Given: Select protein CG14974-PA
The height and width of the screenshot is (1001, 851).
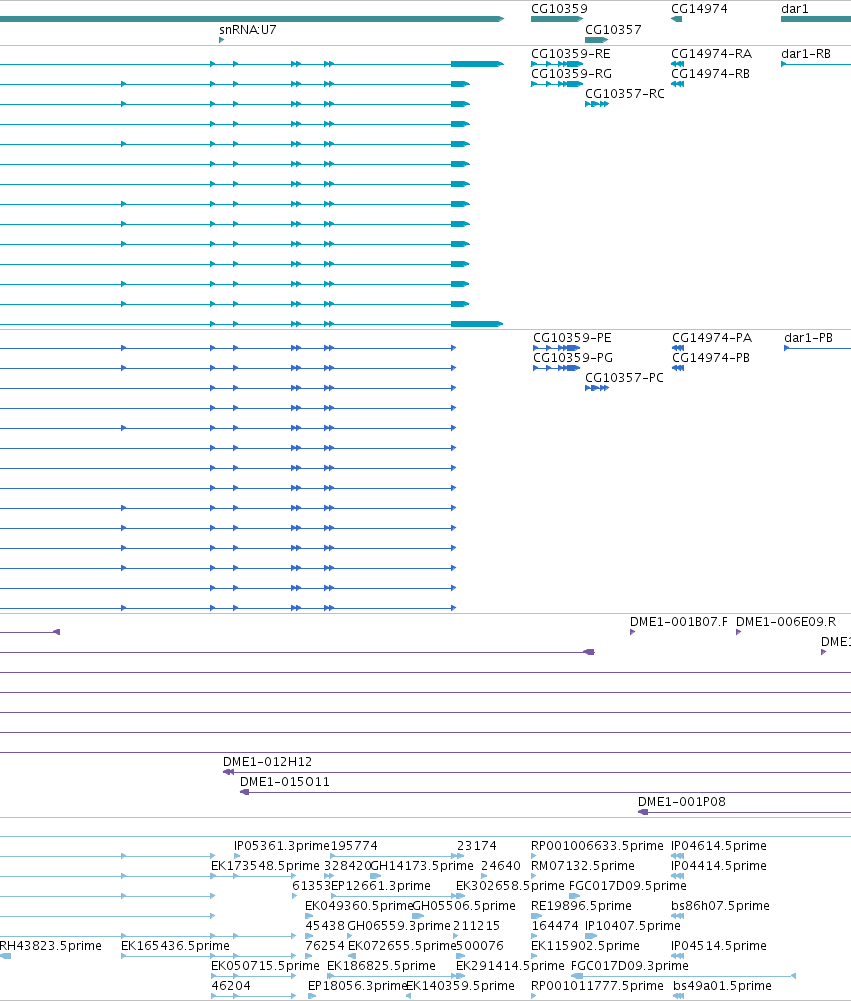Looking at the screenshot, I should click(712, 338).
